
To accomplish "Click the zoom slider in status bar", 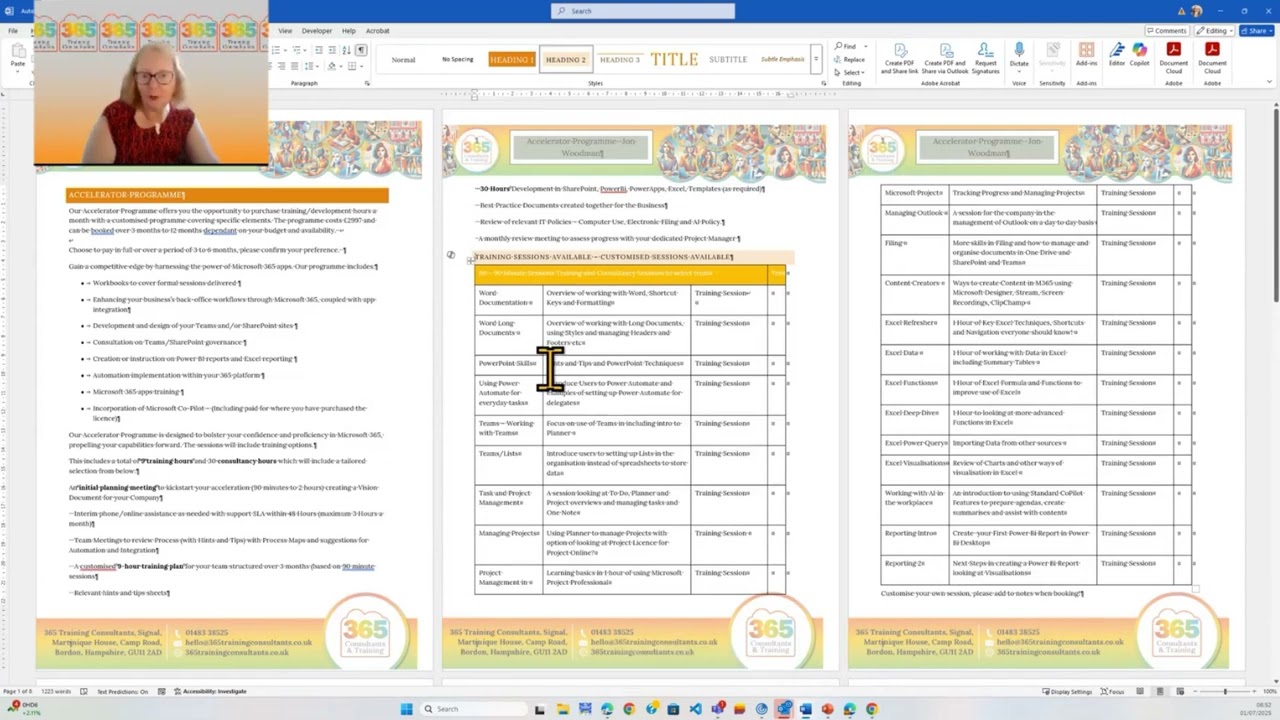I will [x=1224, y=692].
